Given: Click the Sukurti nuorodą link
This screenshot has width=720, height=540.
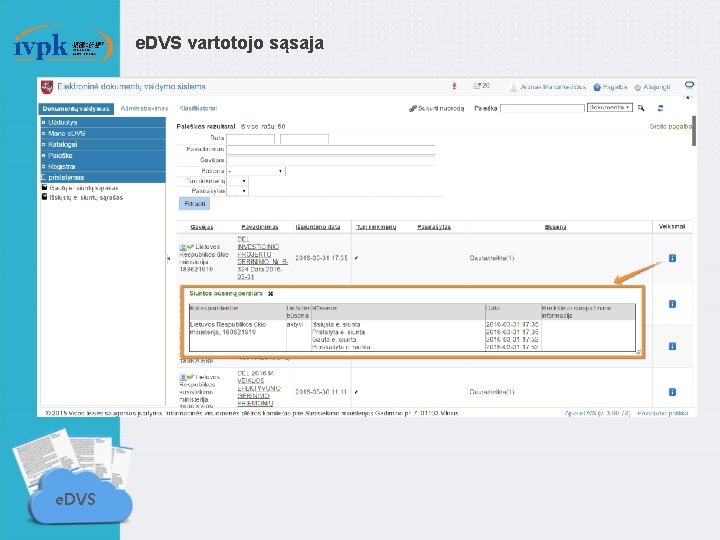Looking at the screenshot, I should [x=441, y=109].
